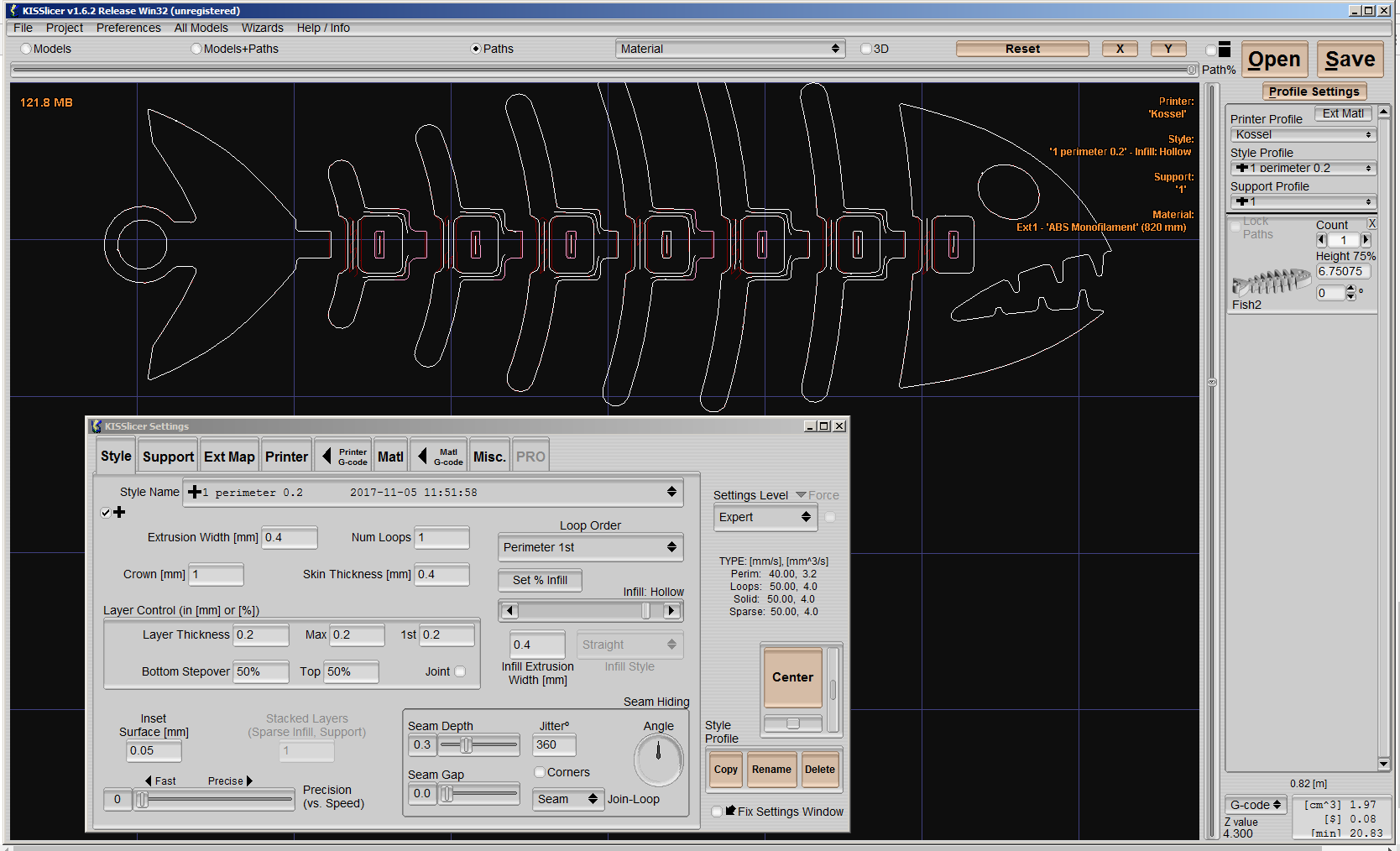Switch to the Ext Map settings tab

[229, 457]
